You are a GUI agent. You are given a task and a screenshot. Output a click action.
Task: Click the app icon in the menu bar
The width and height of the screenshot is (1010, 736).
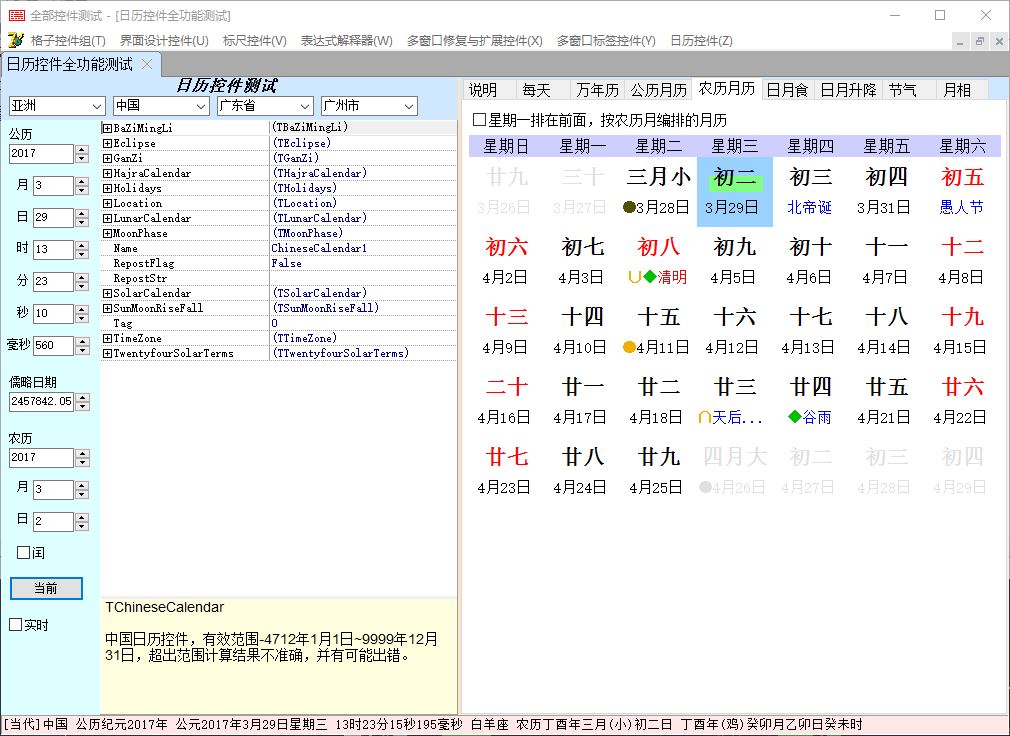[15, 40]
